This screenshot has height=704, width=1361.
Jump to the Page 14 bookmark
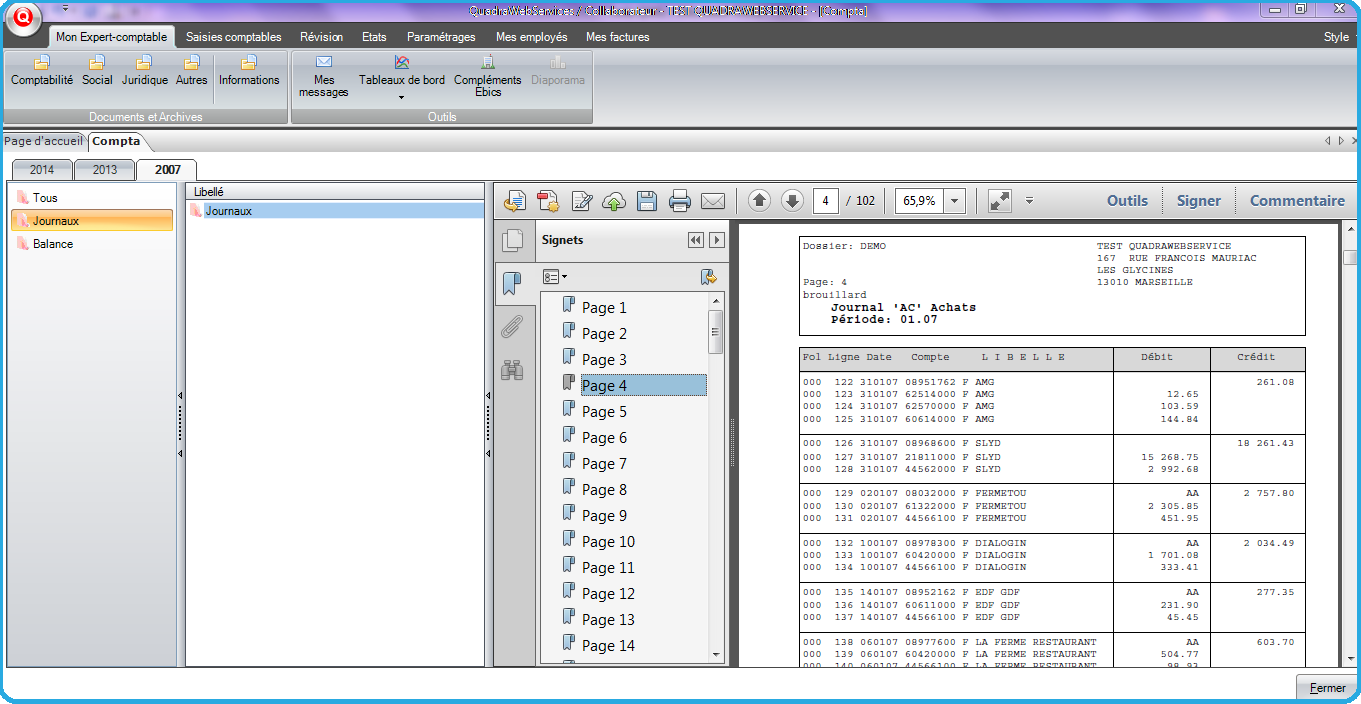coord(608,646)
